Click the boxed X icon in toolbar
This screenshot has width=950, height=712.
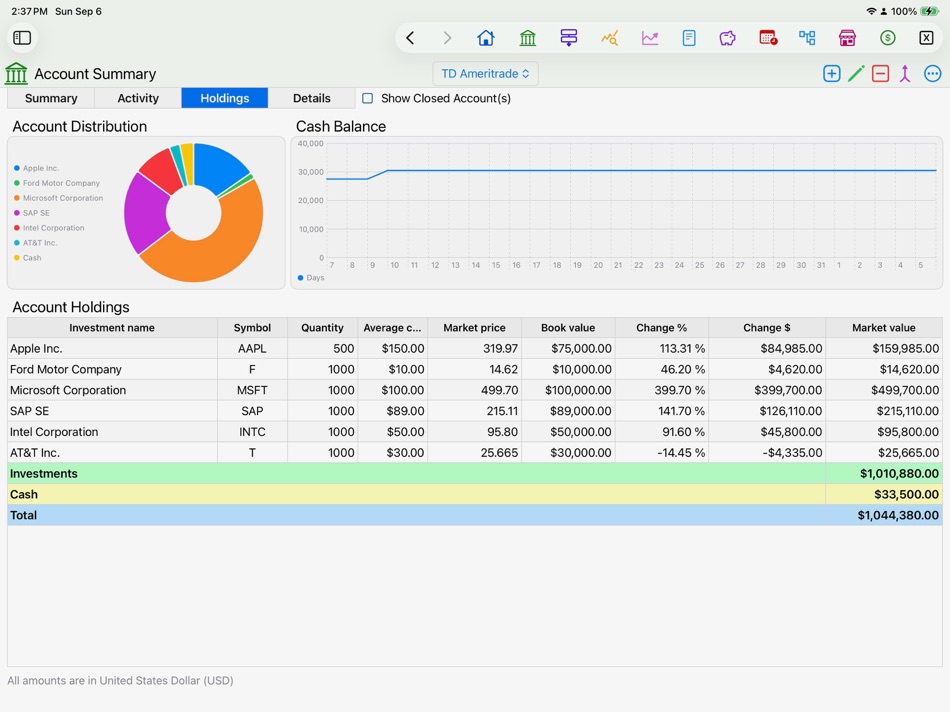pos(926,38)
